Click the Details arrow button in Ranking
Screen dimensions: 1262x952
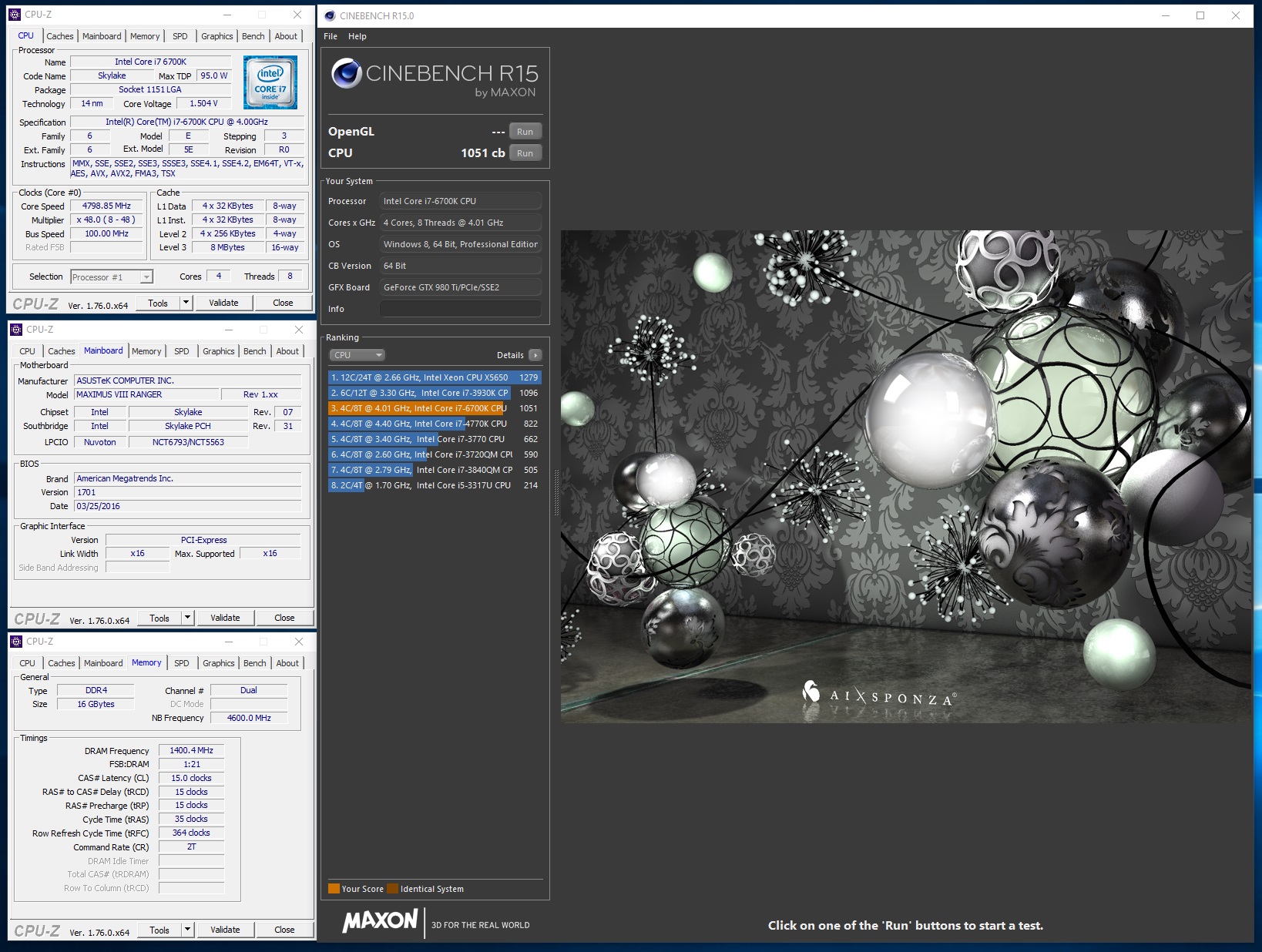point(535,355)
